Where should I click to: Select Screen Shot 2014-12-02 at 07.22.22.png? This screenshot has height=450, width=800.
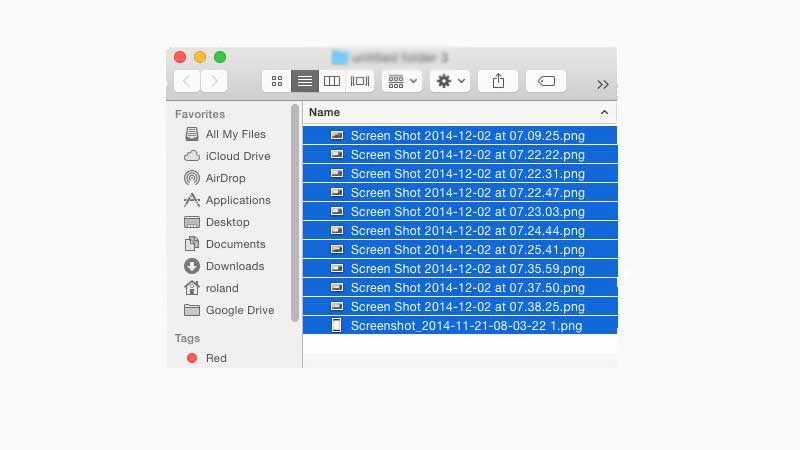(460, 155)
